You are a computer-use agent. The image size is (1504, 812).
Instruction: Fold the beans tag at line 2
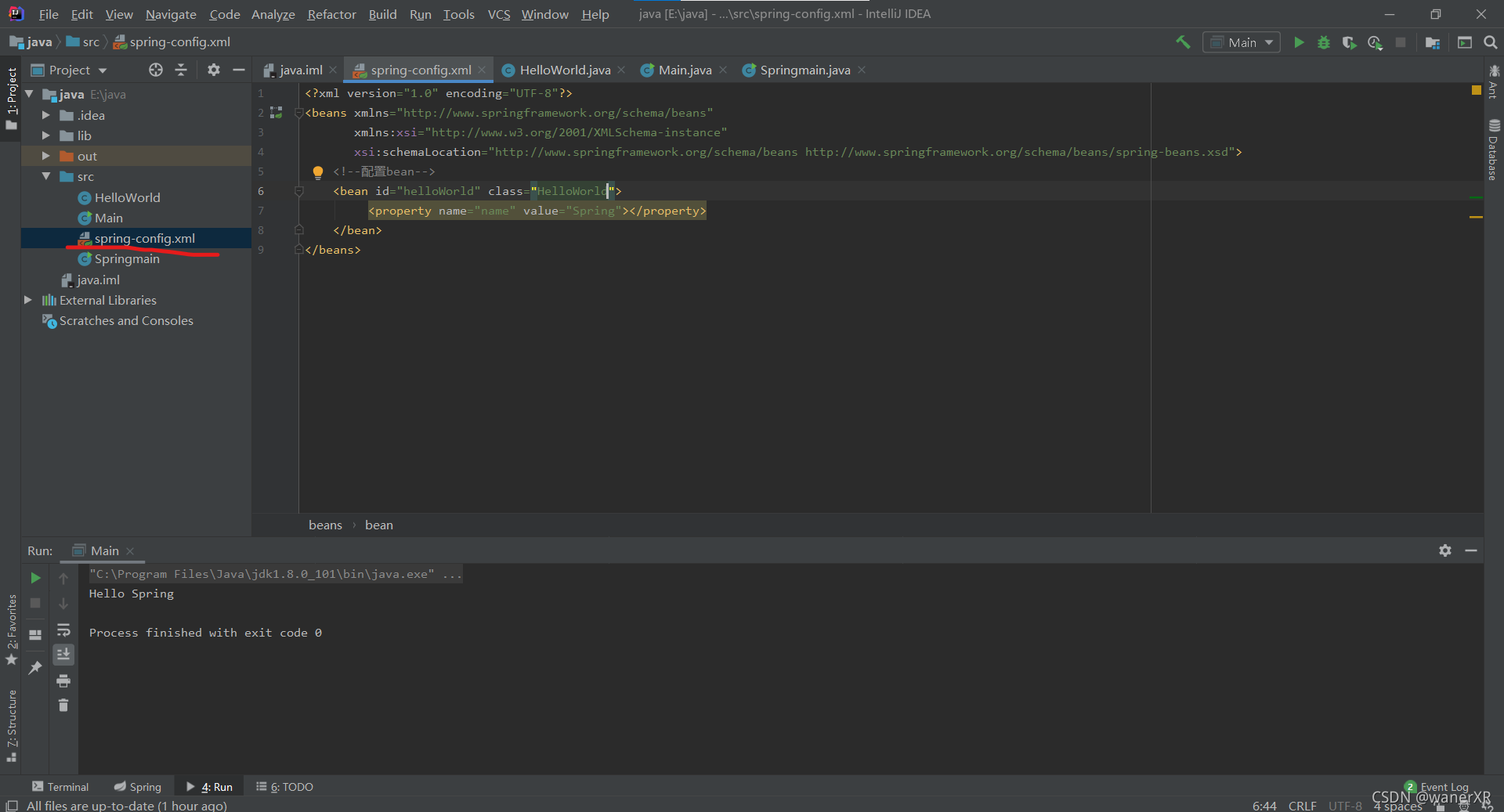[x=298, y=113]
